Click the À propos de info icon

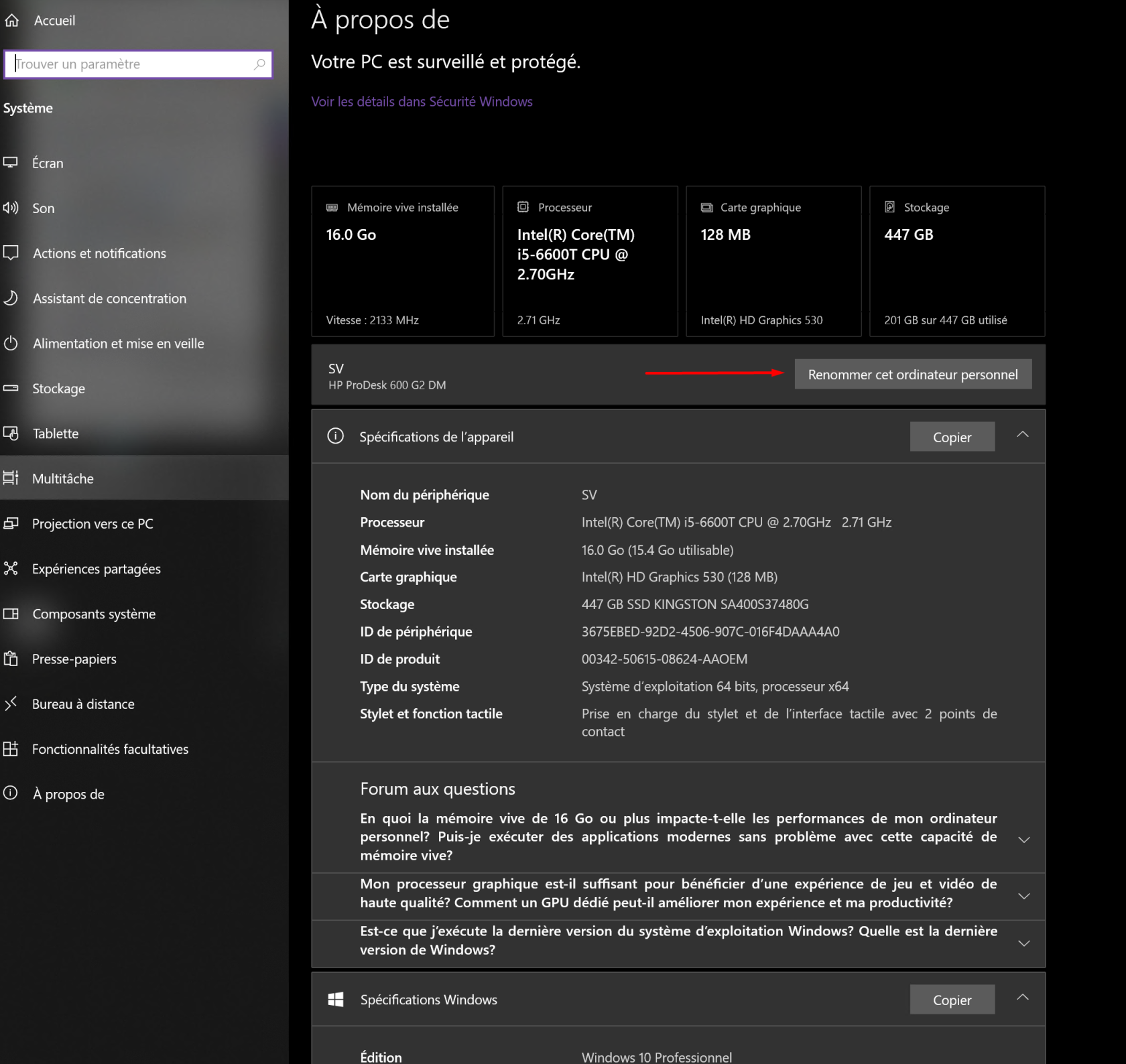[11, 793]
